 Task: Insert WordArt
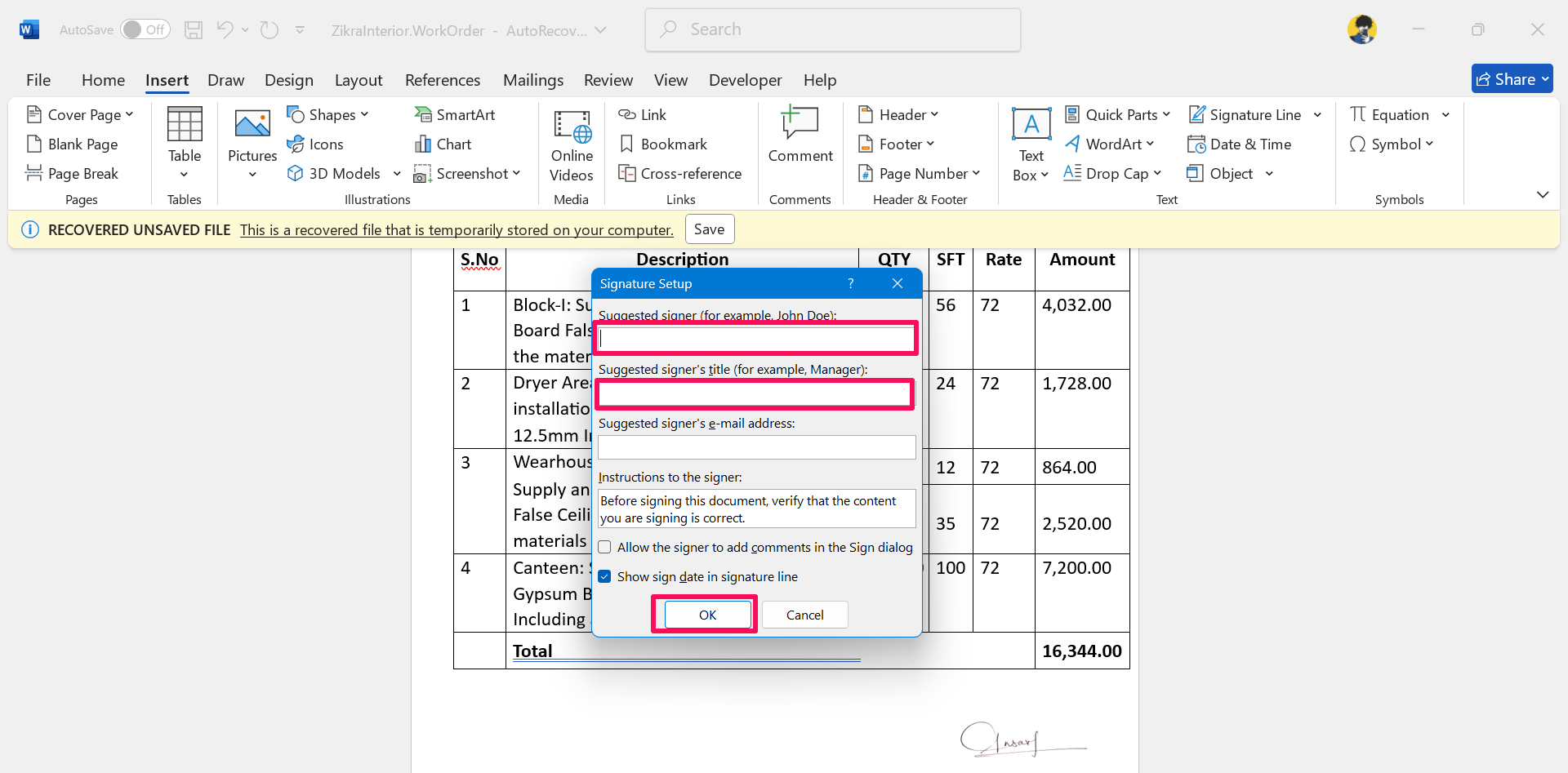tap(1110, 144)
